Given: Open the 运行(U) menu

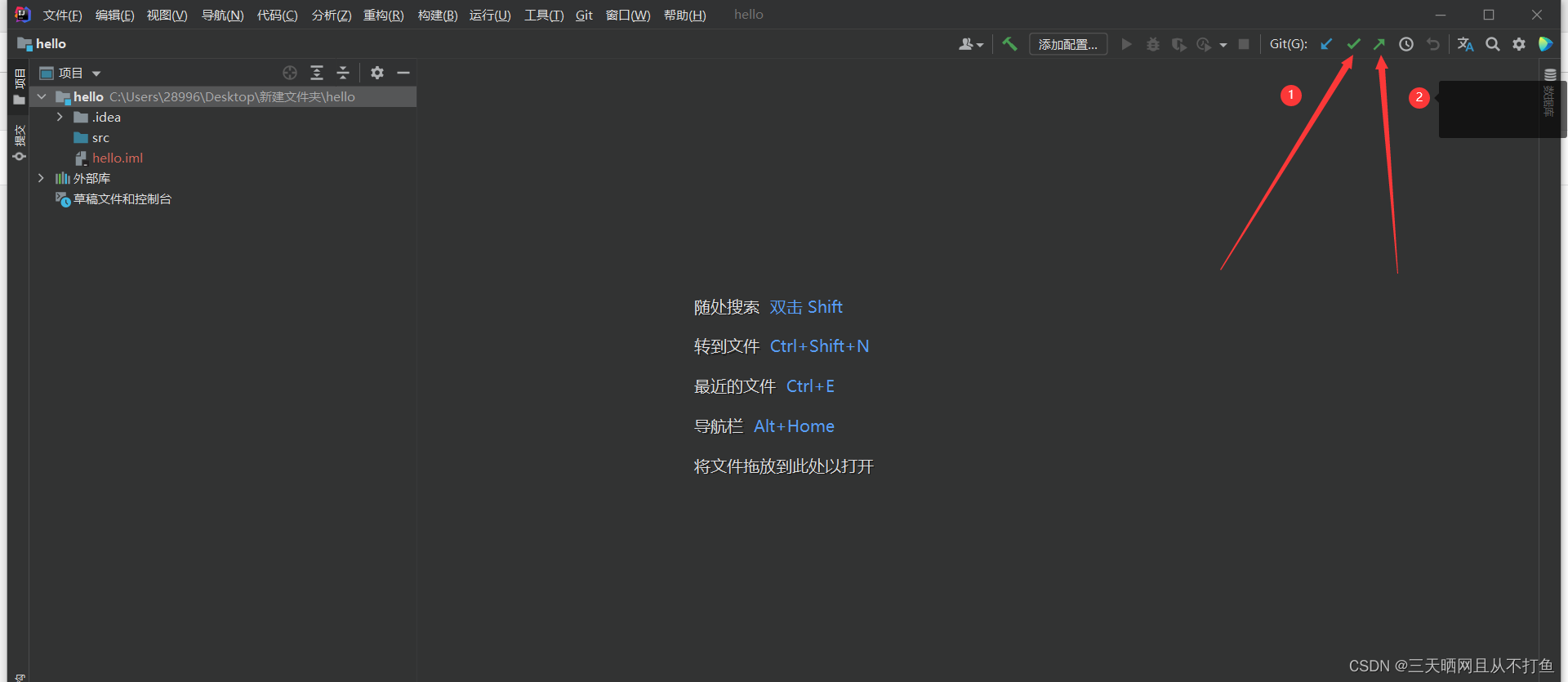Looking at the screenshot, I should coord(490,15).
